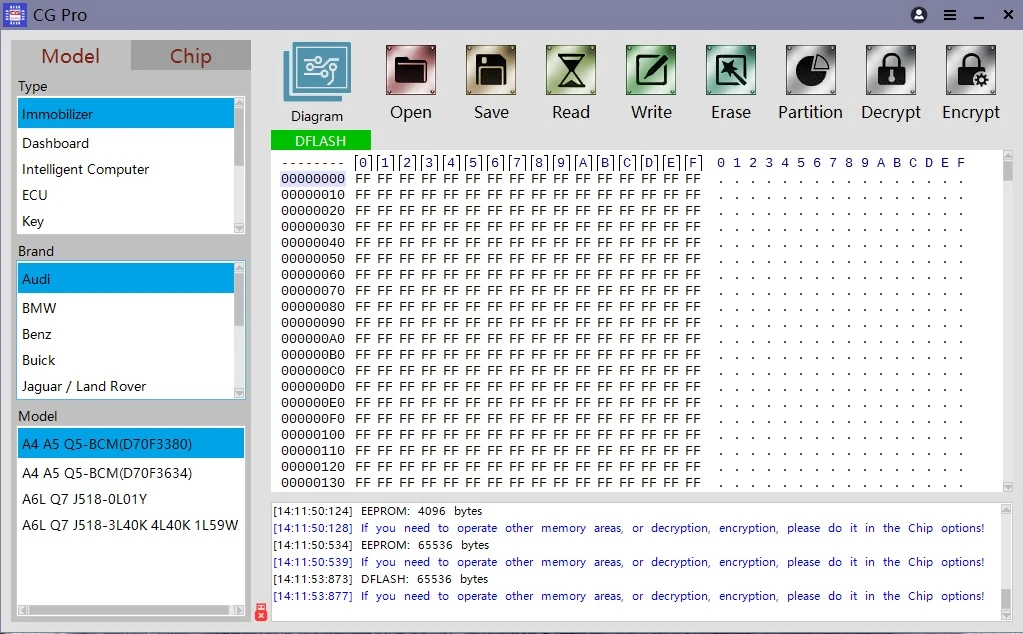Switch to the Chip tab
This screenshot has height=634, width=1023.
click(x=191, y=56)
